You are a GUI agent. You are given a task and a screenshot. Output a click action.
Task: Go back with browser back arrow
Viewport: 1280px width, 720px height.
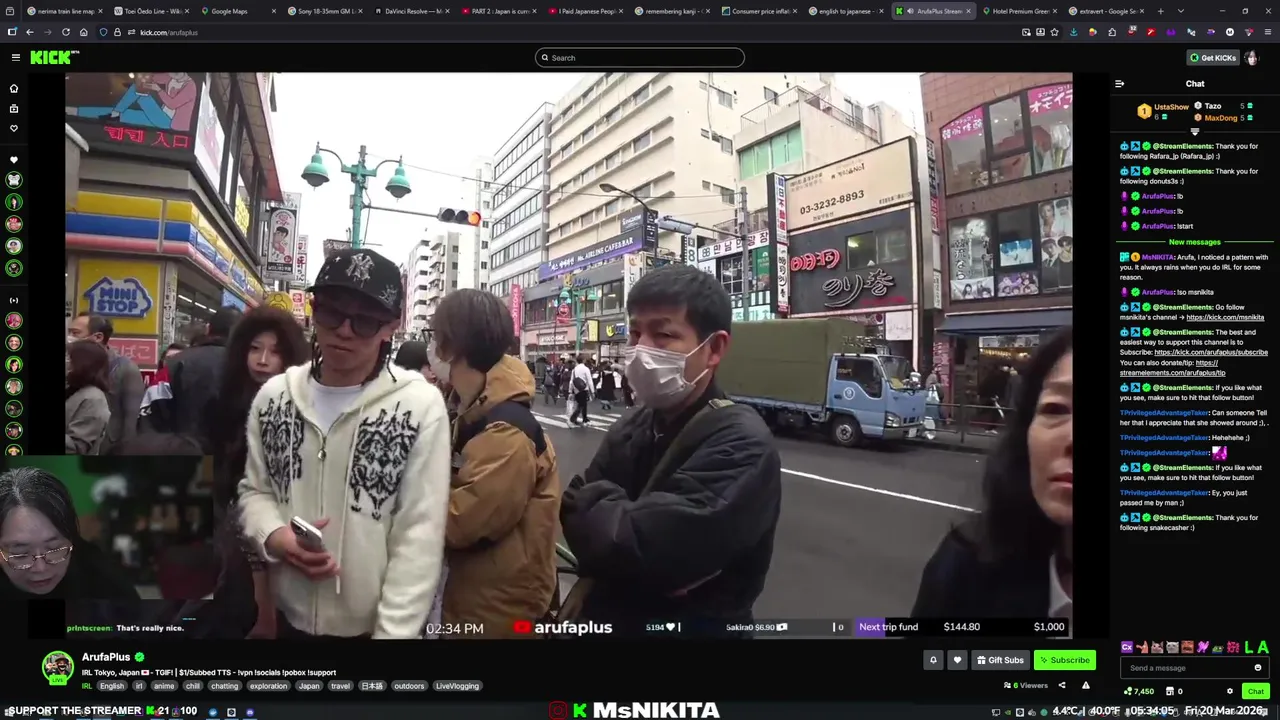tap(30, 32)
